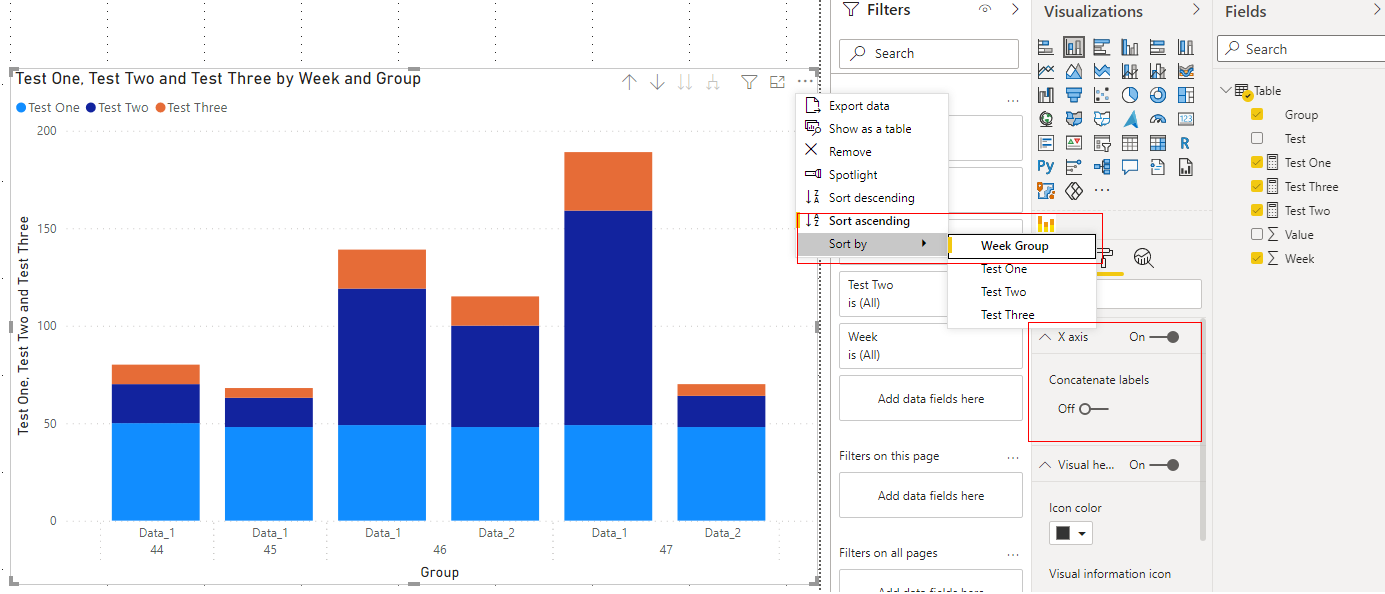This screenshot has width=1385, height=594.
Task: Select the stacked bar chart visual
Action: tap(1046, 47)
